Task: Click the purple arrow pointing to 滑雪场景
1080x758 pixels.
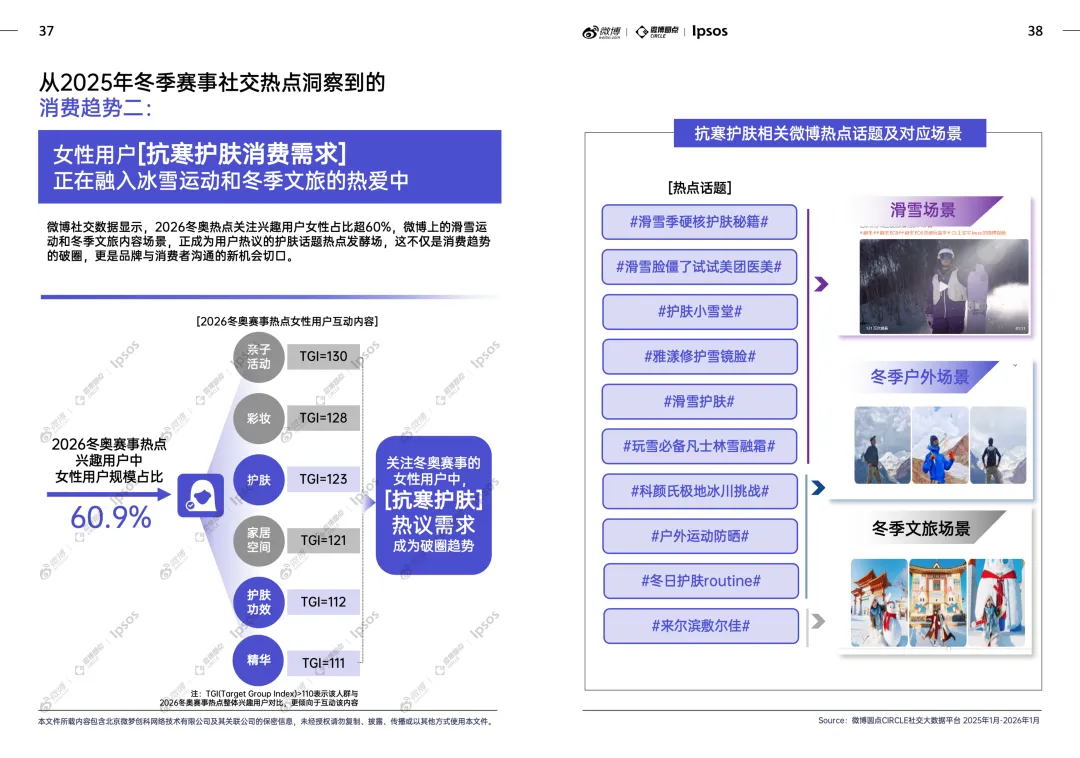Action: pos(821,284)
